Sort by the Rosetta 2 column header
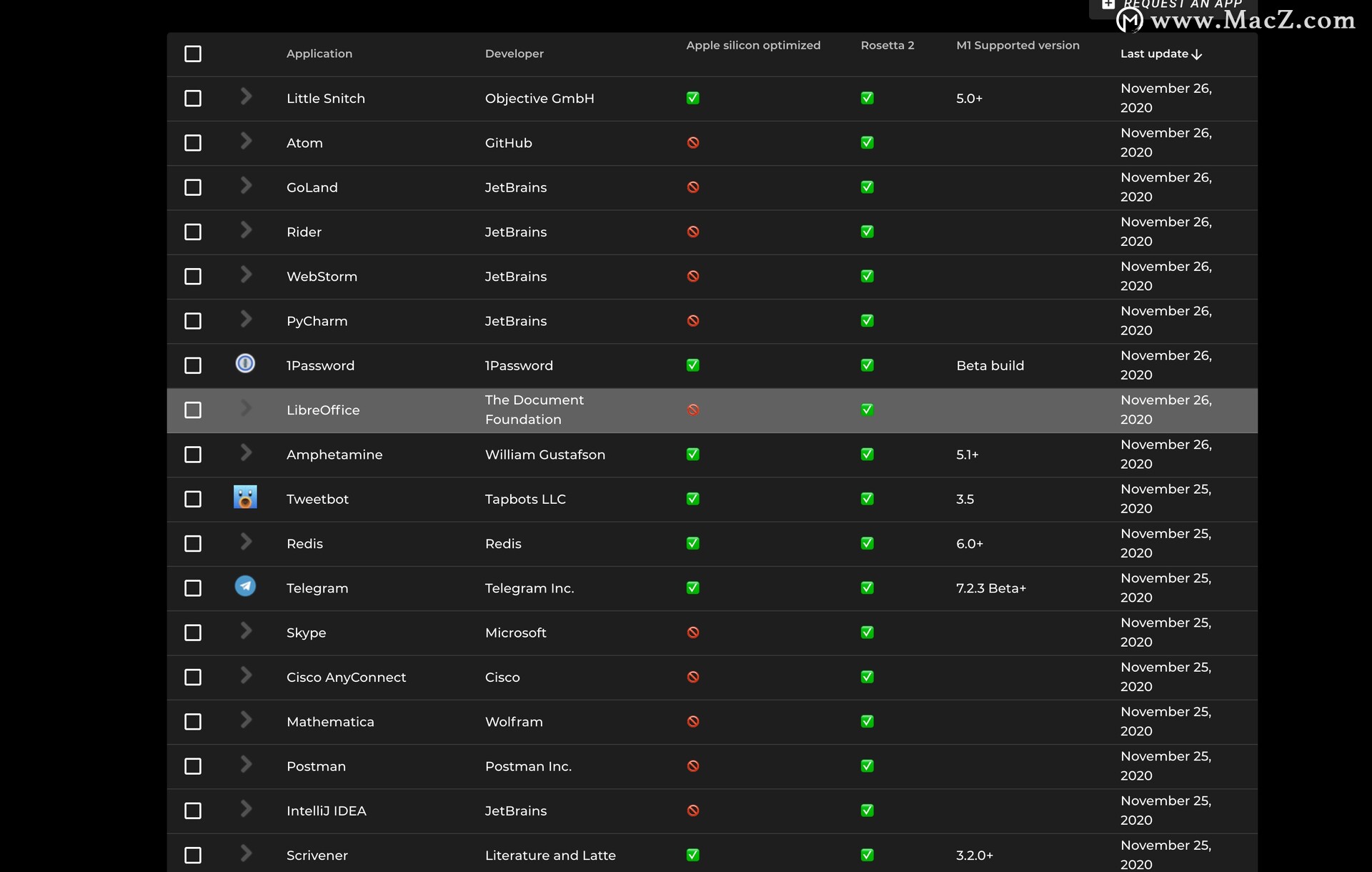The height and width of the screenshot is (872, 1372). click(887, 45)
